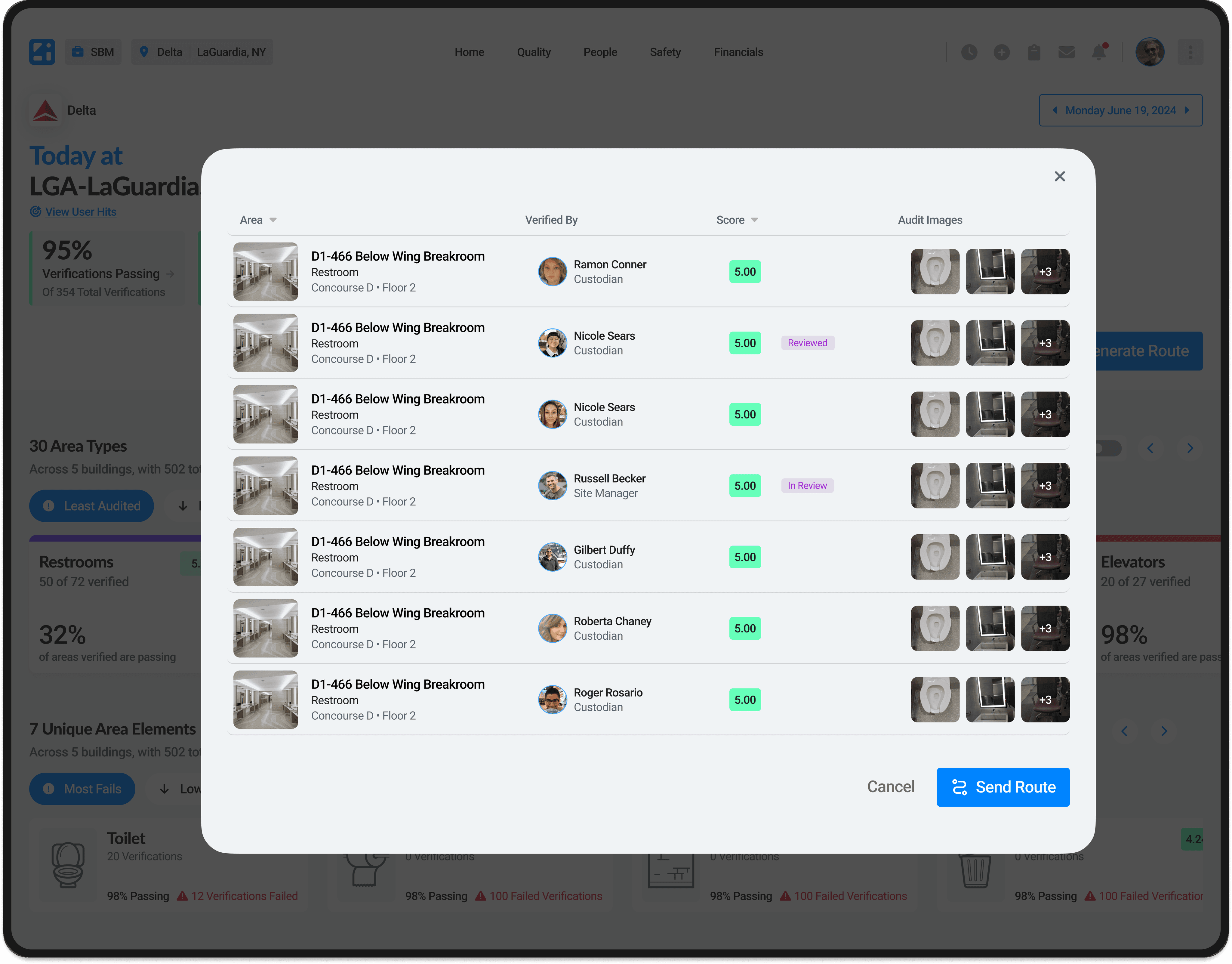Click the trash can element icon
The width and height of the screenshot is (1232, 964).
click(975, 871)
